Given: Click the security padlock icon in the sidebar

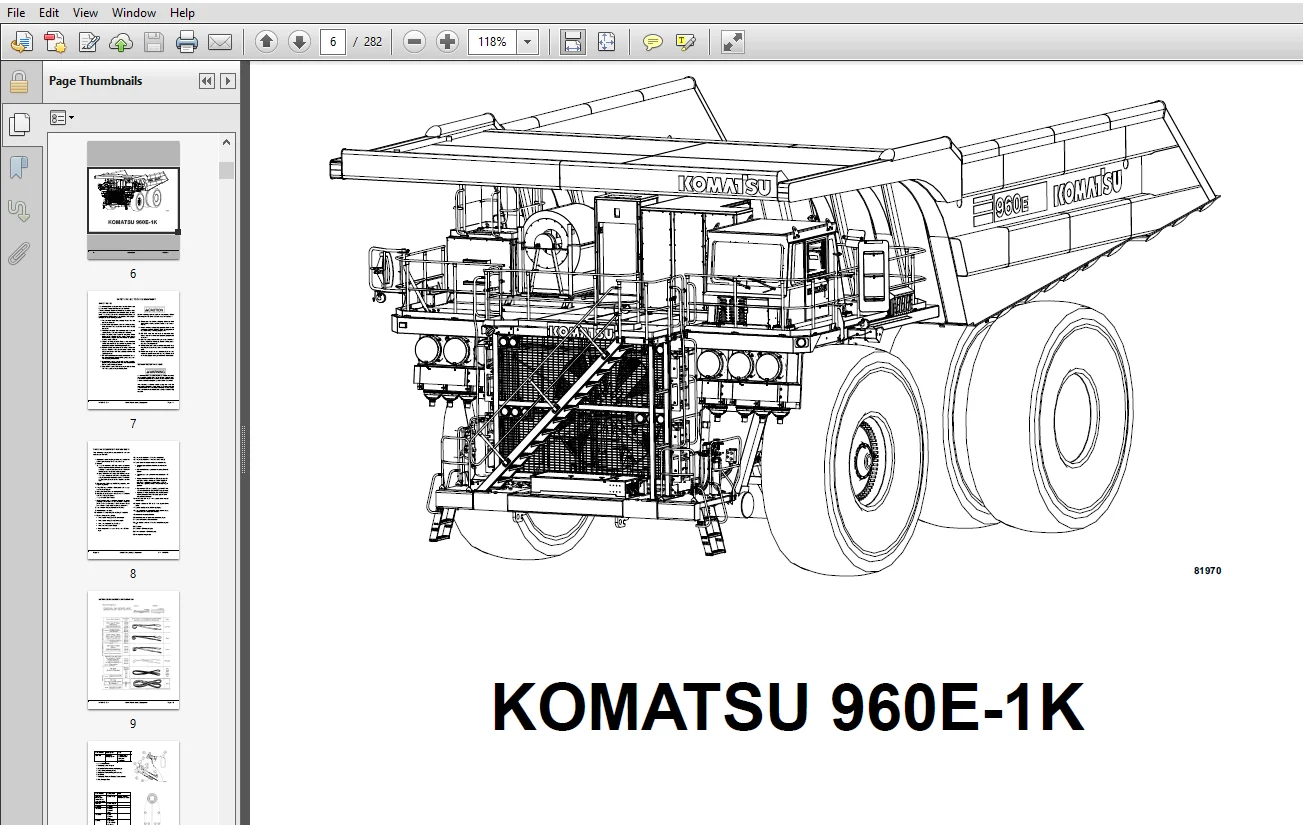Looking at the screenshot, I should coord(18,82).
